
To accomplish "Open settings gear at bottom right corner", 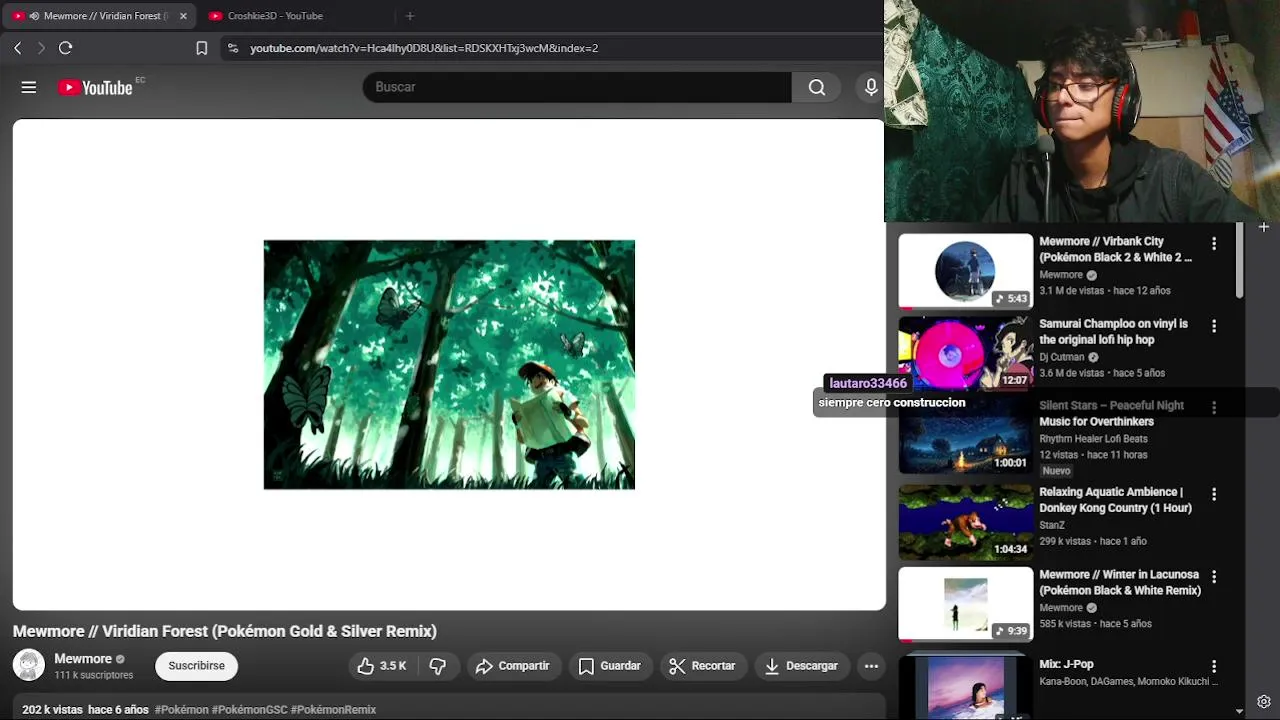I will tap(1264, 702).
